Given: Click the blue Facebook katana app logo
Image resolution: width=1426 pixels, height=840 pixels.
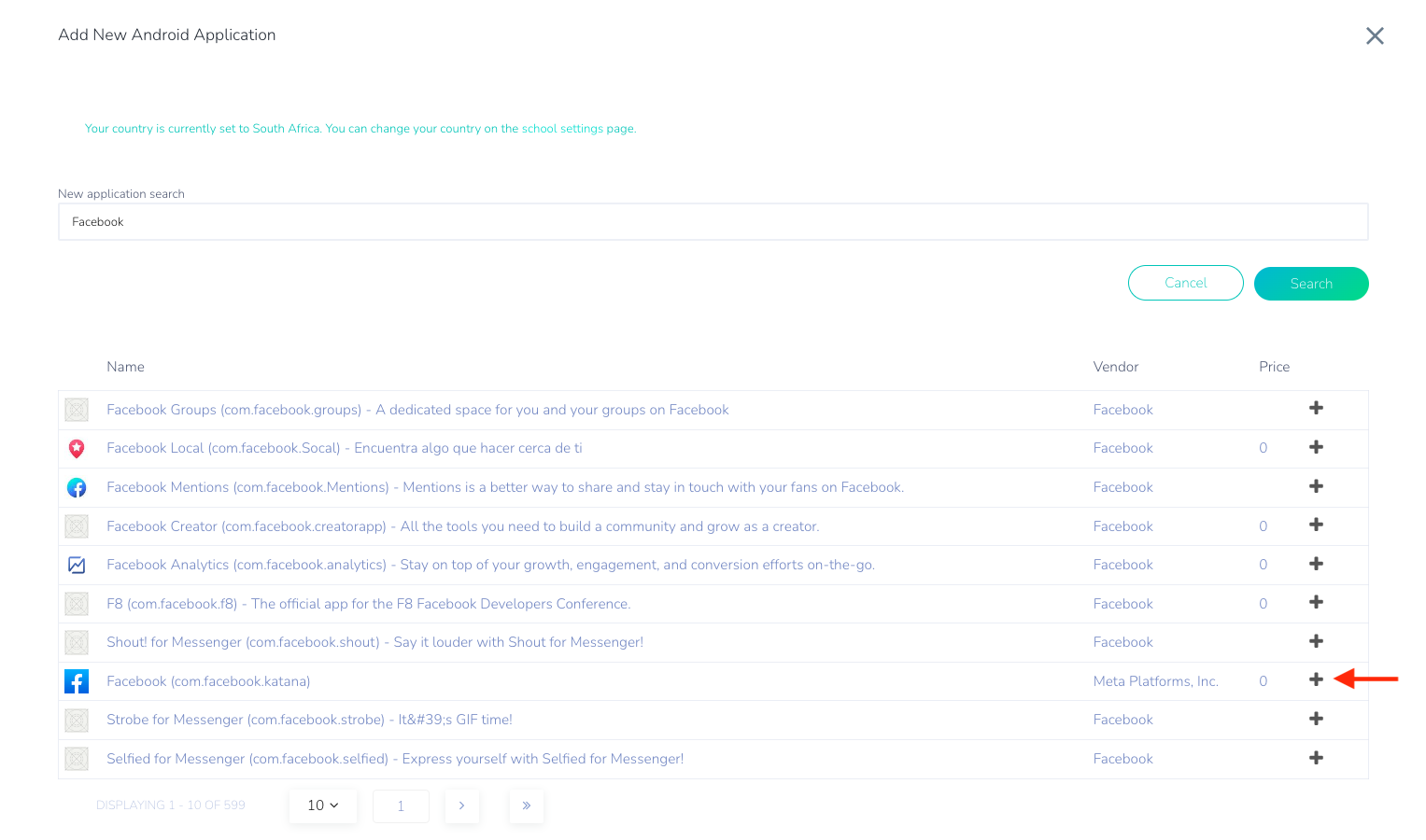Looking at the screenshot, I should click(77, 681).
